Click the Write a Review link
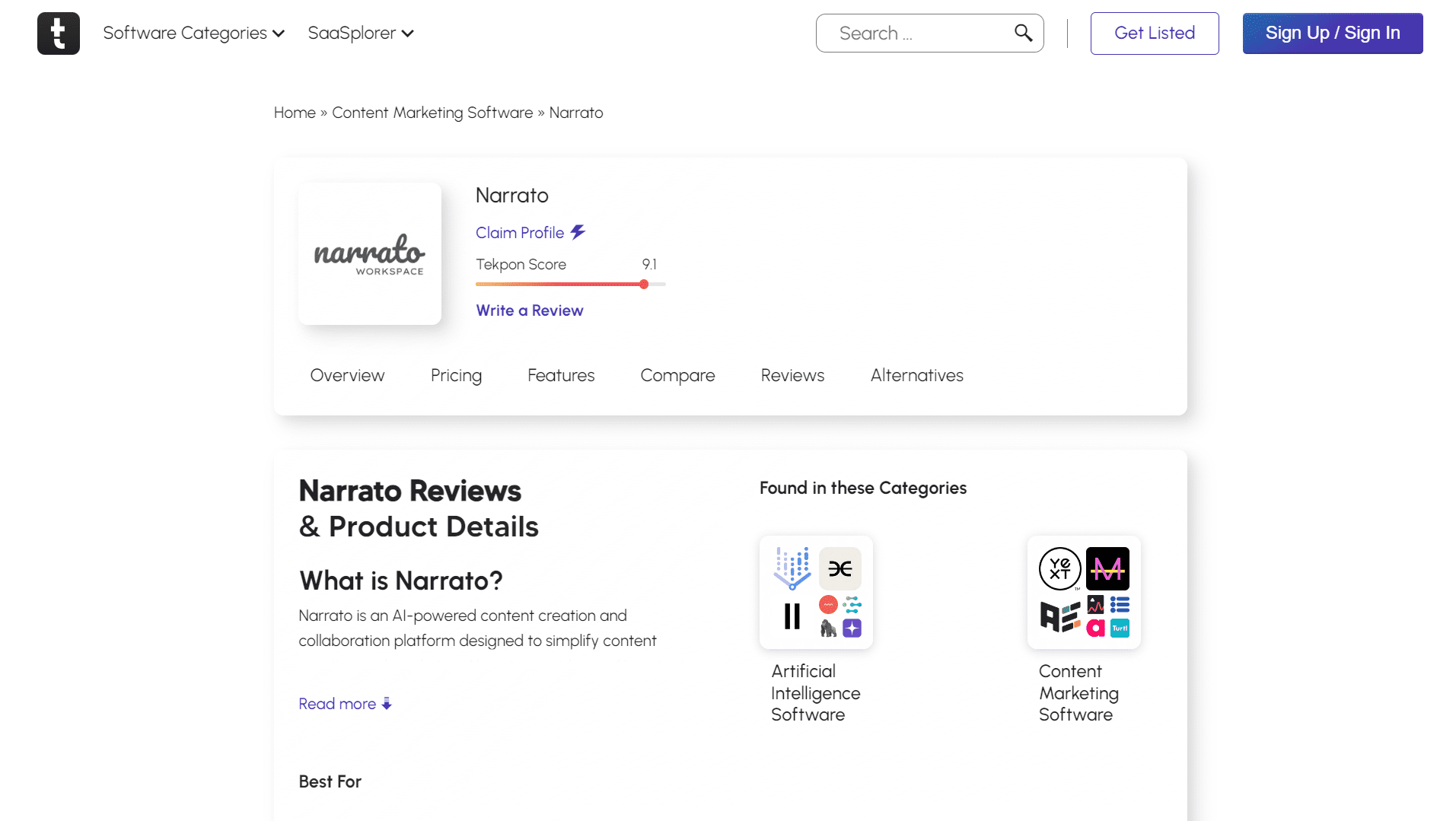This screenshot has height=821, width=1456. pyautogui.click(x=530, y=310)
